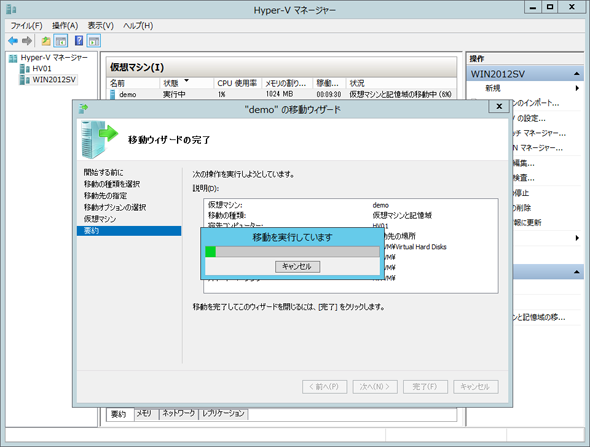Click the 最新の情報に更新 action

pyautogui.click(x=527, y=222)
